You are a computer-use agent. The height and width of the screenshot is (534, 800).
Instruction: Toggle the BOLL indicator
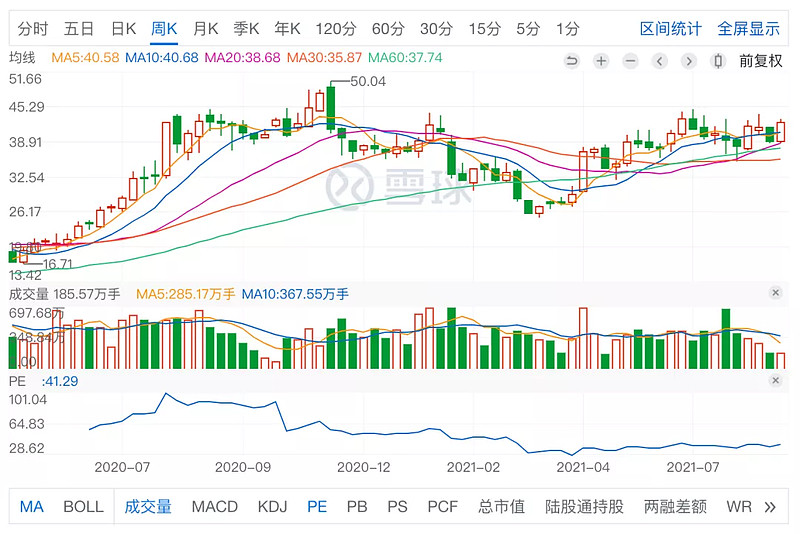coord(83,506)
